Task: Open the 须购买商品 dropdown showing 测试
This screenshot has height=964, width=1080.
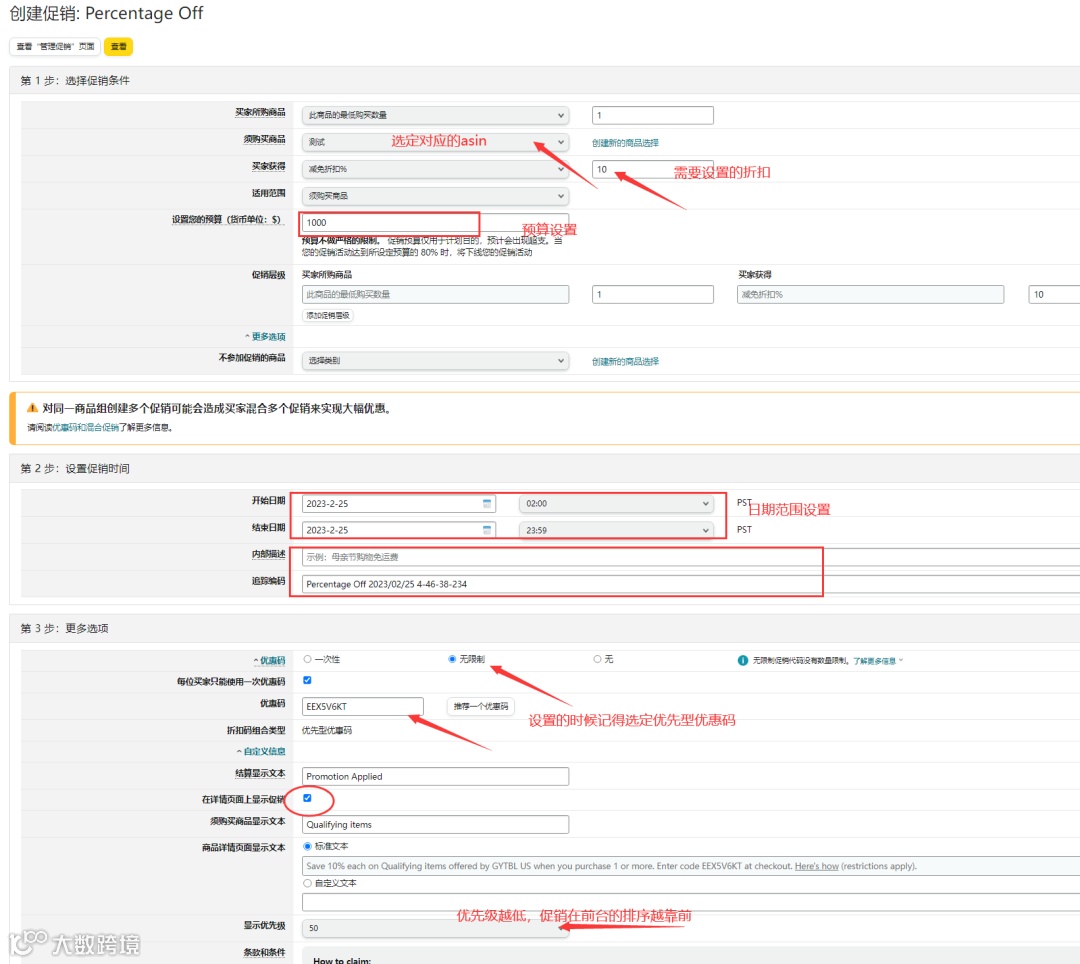Action: point(435,142)
